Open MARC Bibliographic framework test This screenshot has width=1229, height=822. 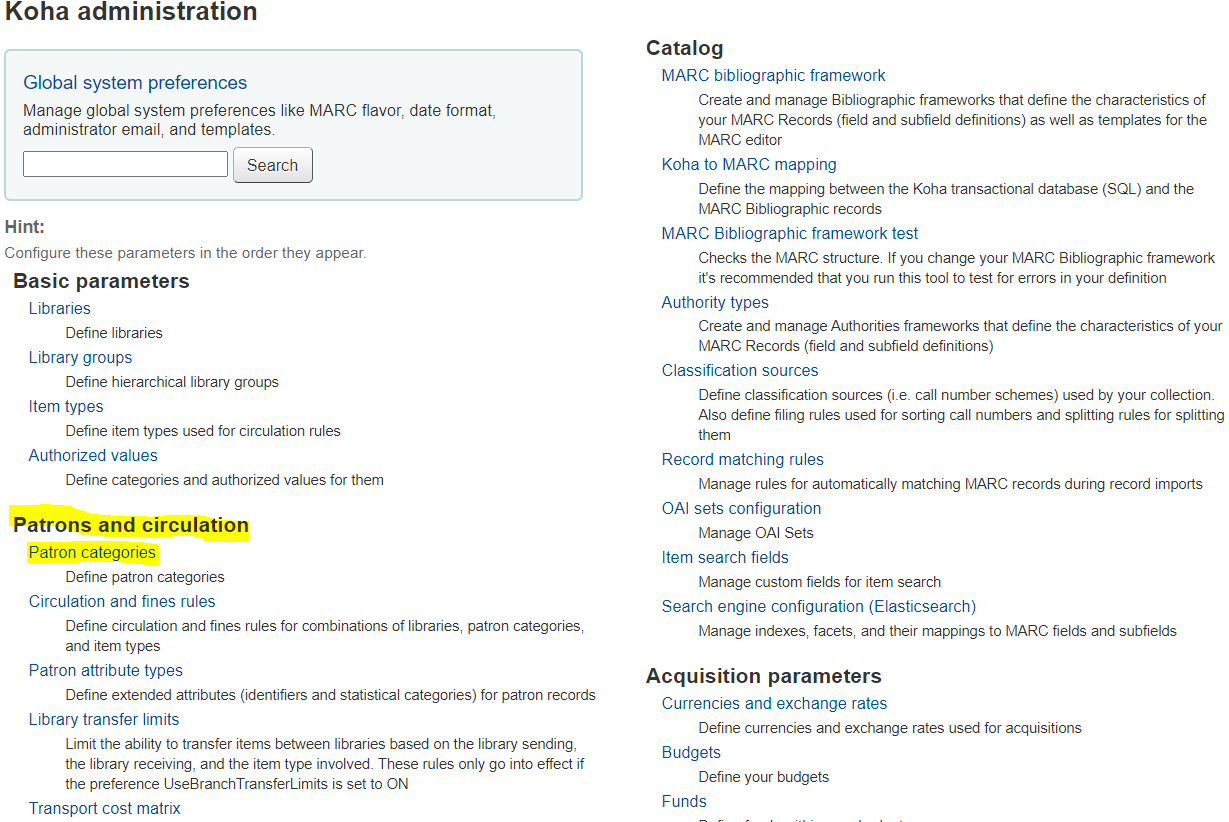click(790, 234)
